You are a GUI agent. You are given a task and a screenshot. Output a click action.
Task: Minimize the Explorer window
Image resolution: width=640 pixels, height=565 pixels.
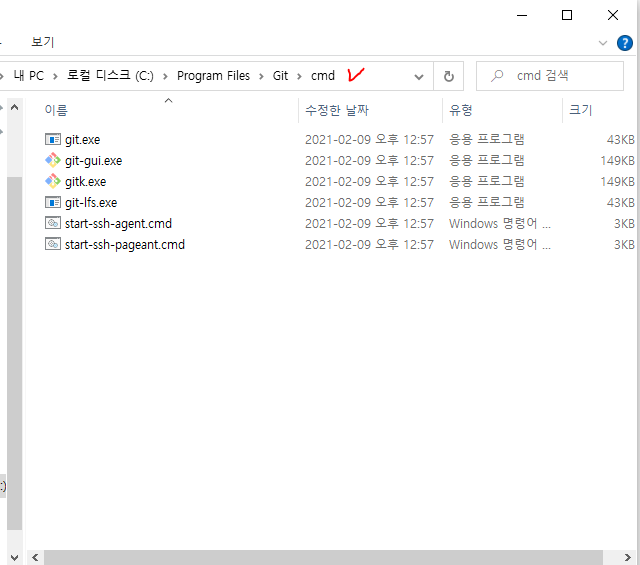(522, 16)
